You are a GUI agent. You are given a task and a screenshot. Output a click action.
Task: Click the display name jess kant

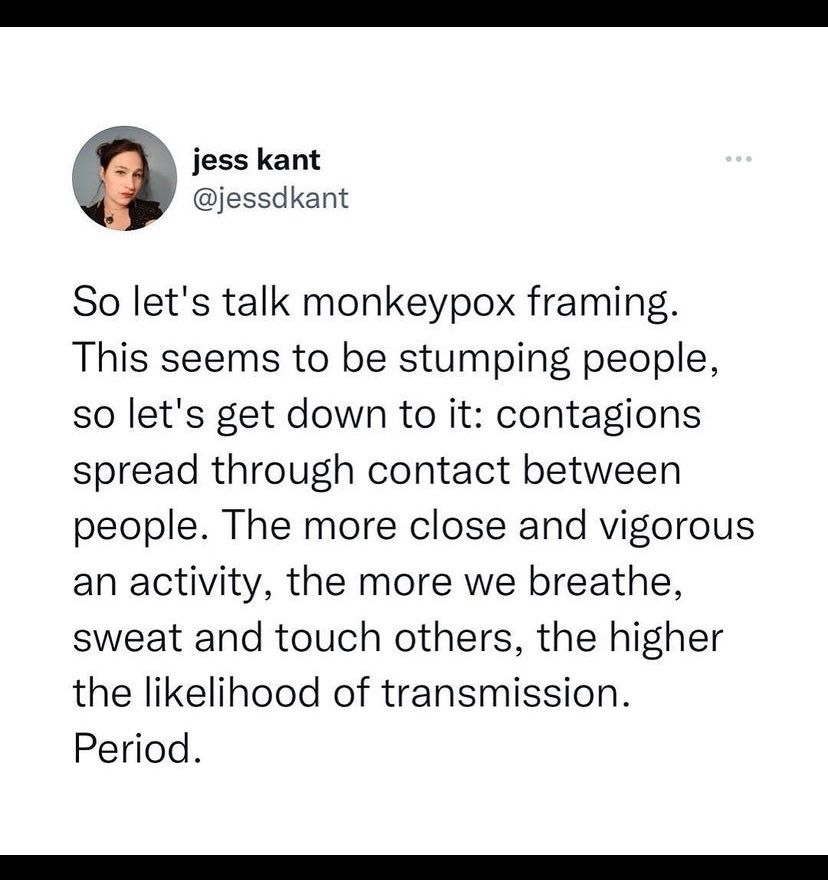(x=256, y=160)
